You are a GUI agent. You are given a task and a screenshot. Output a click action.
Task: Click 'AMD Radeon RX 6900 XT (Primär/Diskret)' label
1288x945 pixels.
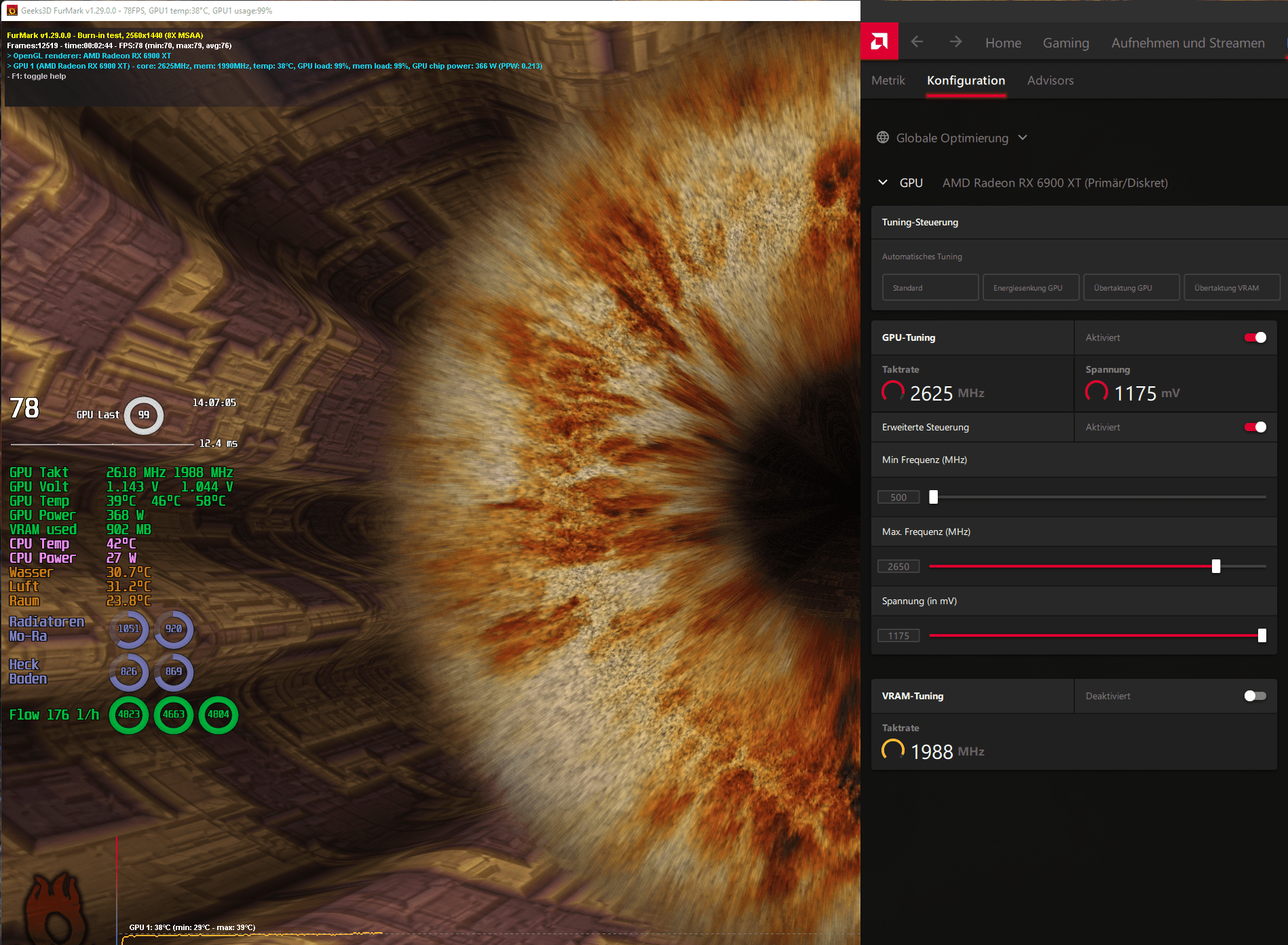(x=1055, y=183)
